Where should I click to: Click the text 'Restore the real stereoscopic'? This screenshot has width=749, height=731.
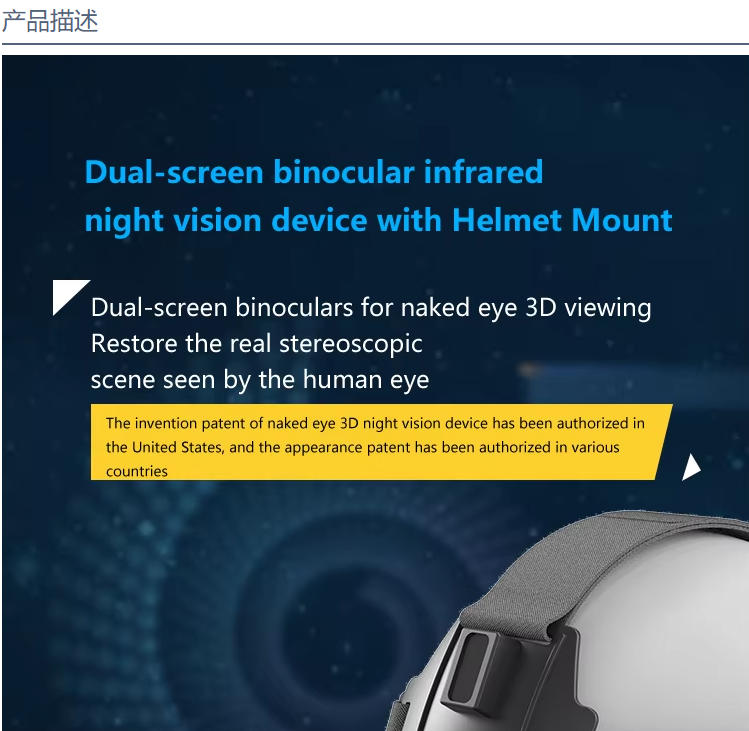pos(257,344)
